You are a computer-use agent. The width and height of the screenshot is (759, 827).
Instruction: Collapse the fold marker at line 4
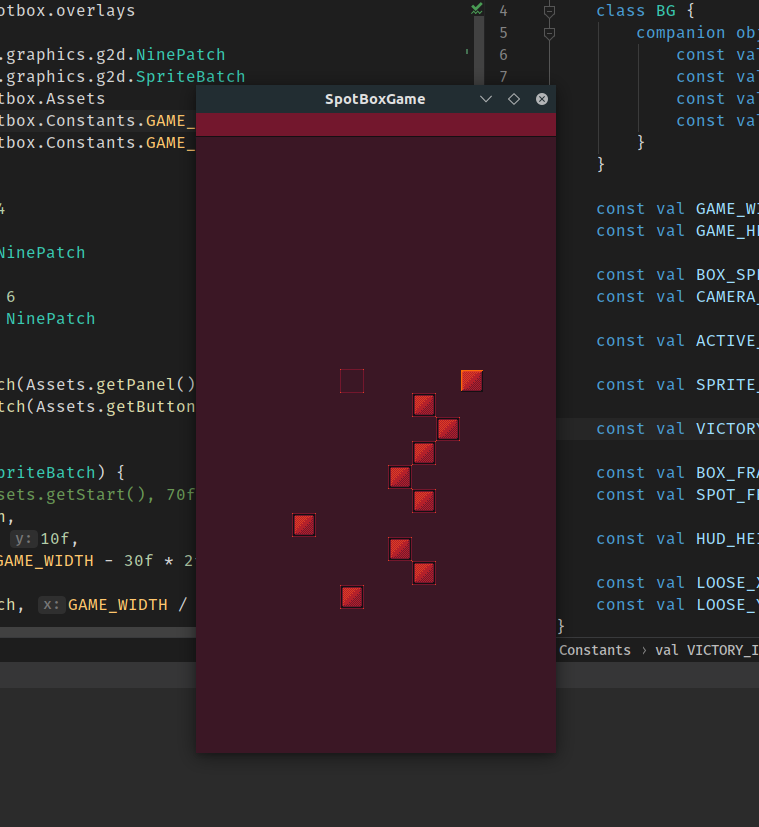point(549,11)
